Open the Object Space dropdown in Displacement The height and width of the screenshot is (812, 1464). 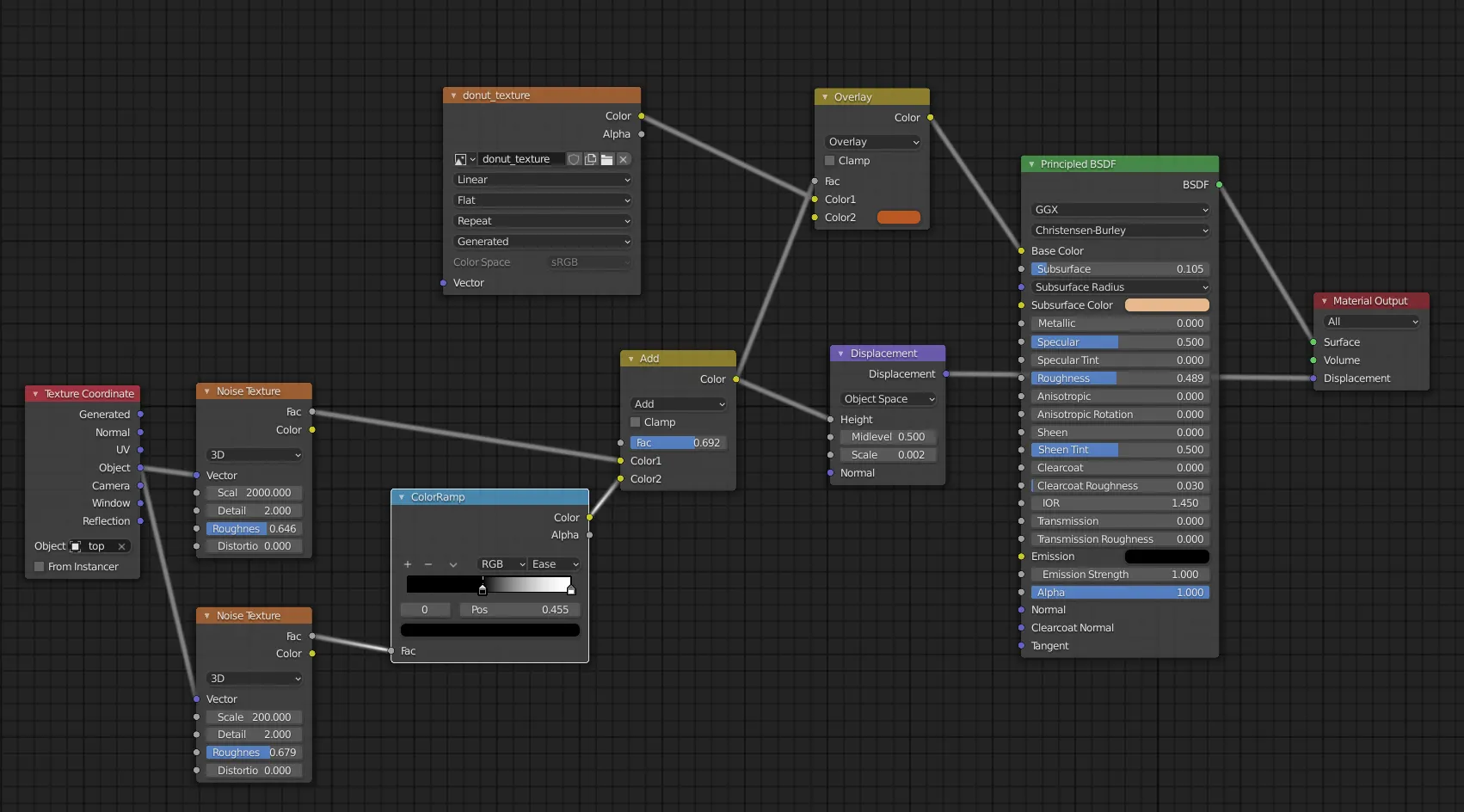pyautogui.click(x=889, y=399)
